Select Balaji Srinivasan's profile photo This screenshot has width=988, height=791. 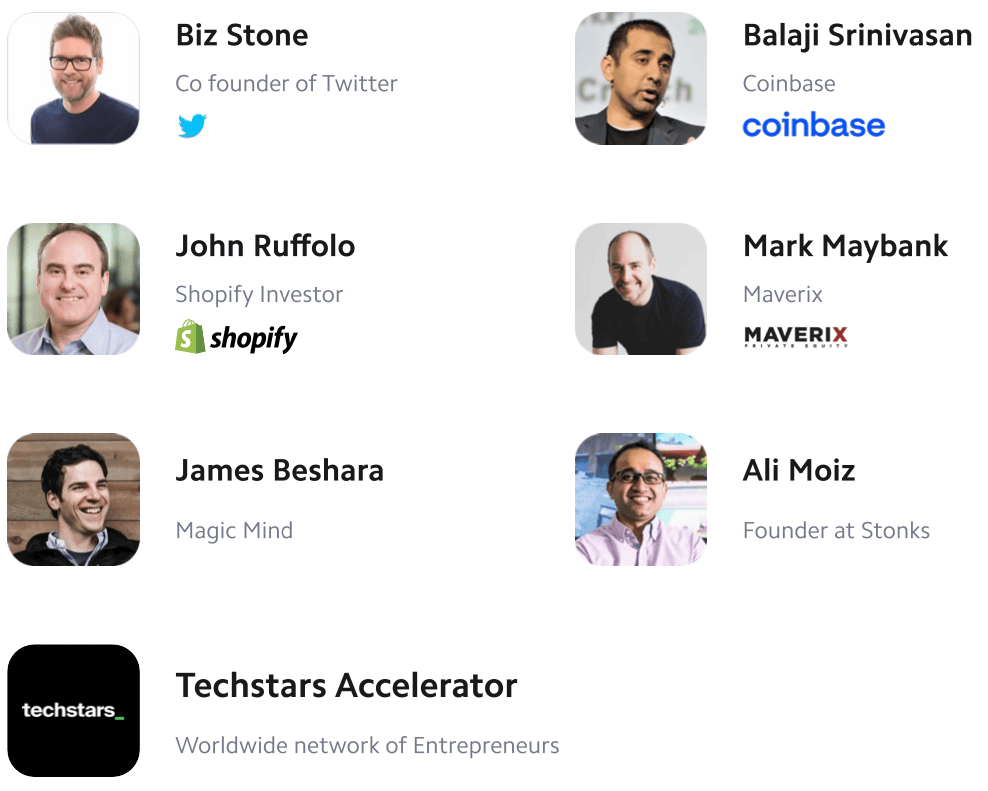[x=641, y=78]
